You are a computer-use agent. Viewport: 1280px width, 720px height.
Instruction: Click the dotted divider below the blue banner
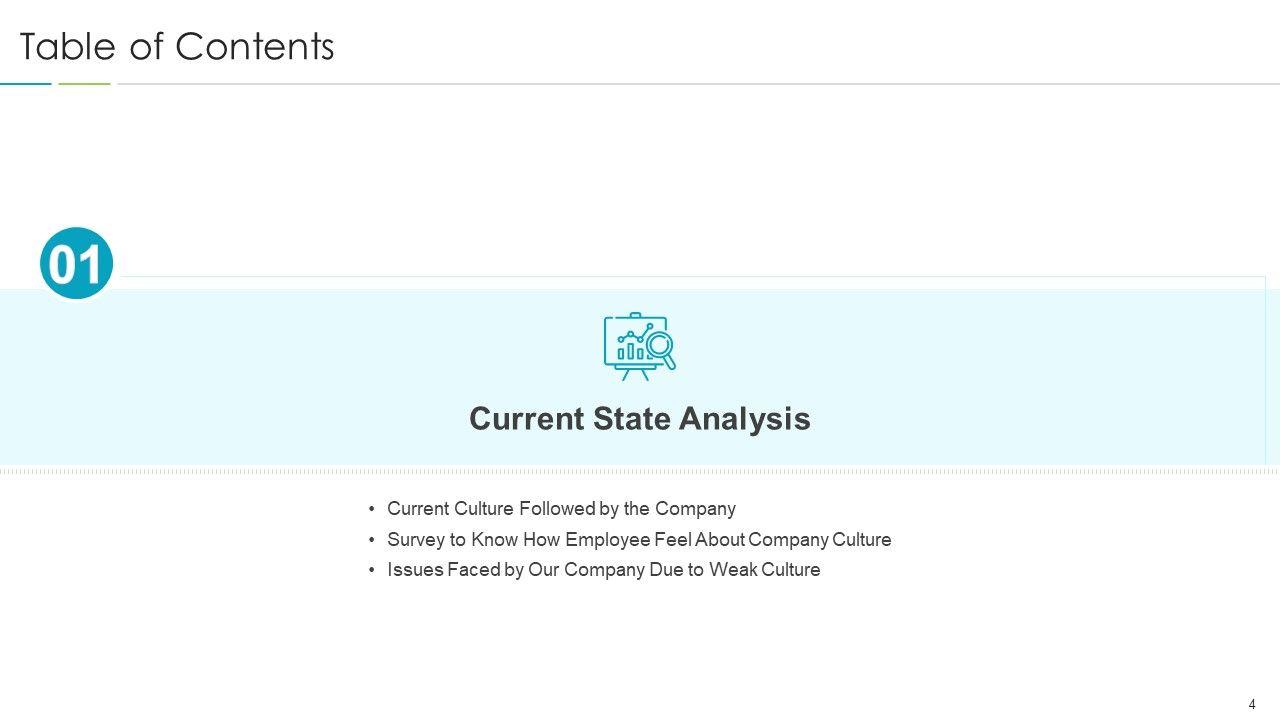pyautogui.click(x=640, y=470)
